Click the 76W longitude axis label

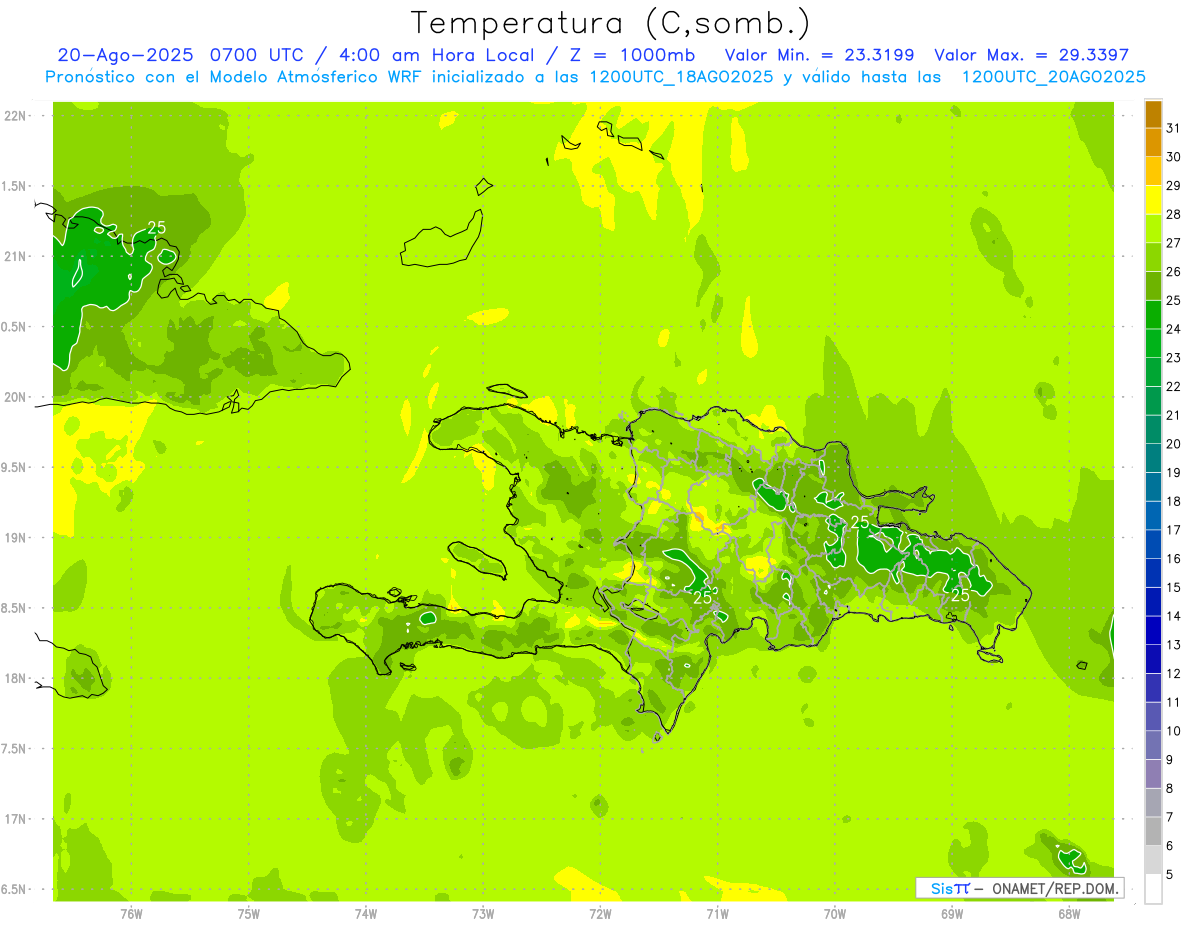131,913
